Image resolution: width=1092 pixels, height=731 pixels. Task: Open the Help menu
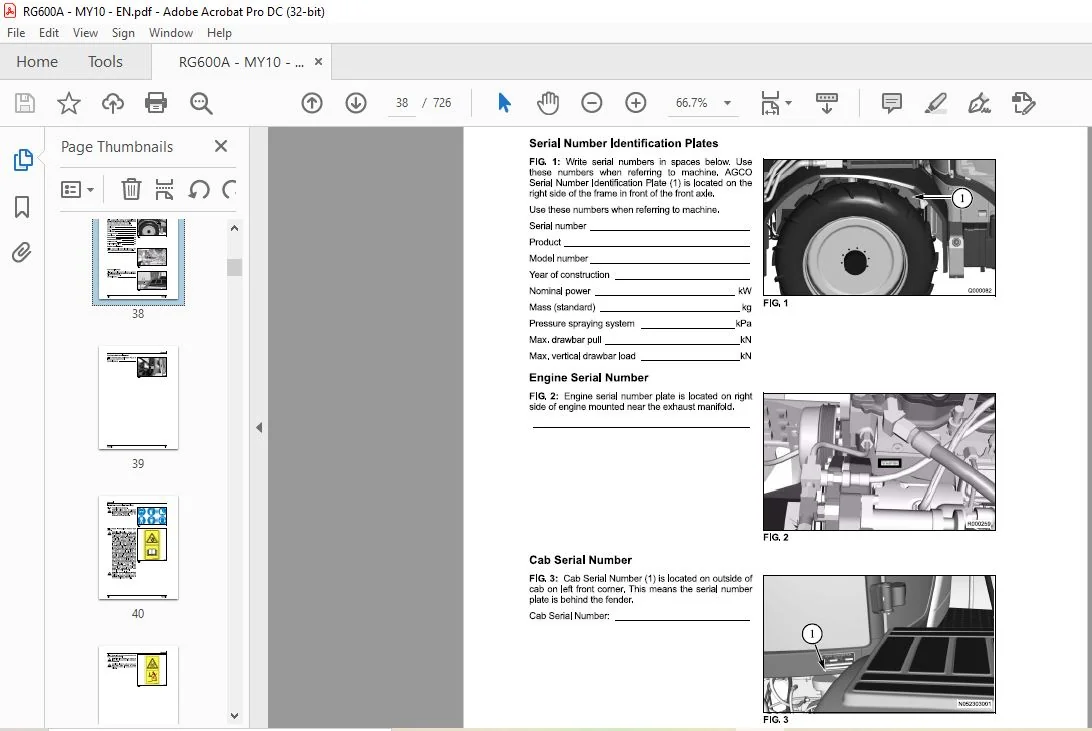[x=219, y=33]
